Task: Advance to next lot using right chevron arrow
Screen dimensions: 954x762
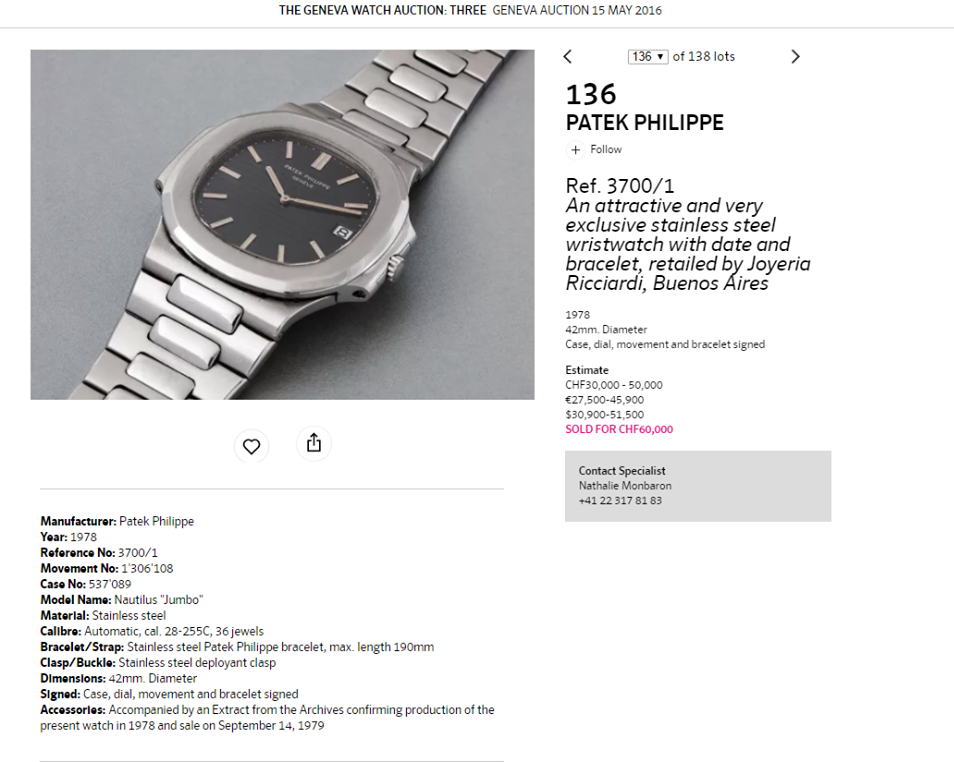Action: click(x=795, y=57)
